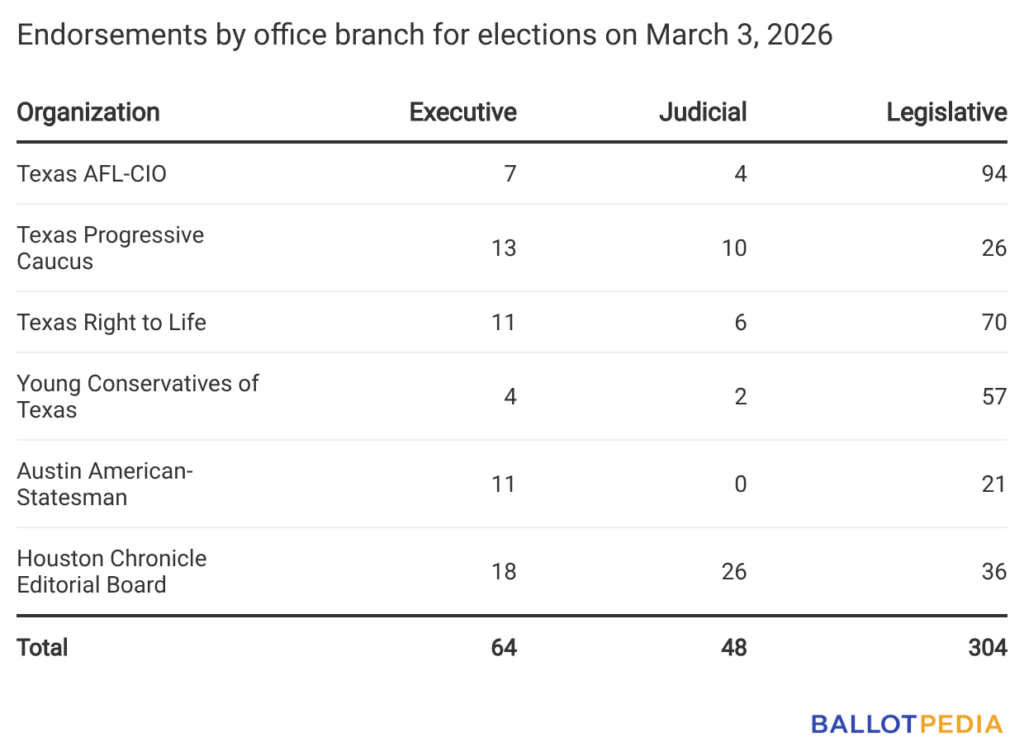Select Austin American-Statesman judicial value 0
1024x756 pixels.
tap(740, 484)
